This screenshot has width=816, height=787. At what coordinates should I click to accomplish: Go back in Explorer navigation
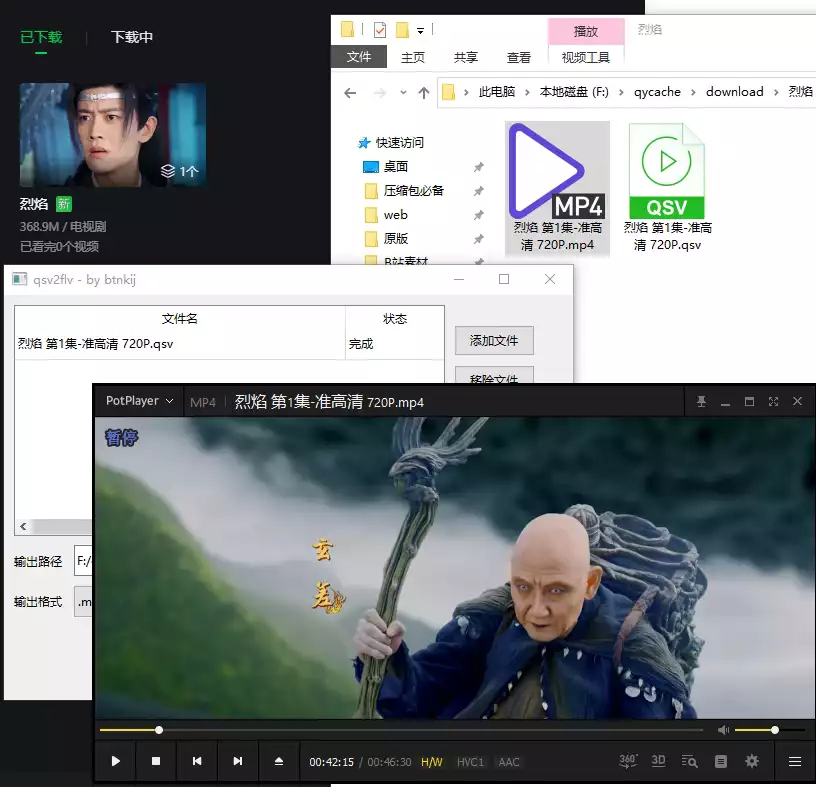point(350,93)
